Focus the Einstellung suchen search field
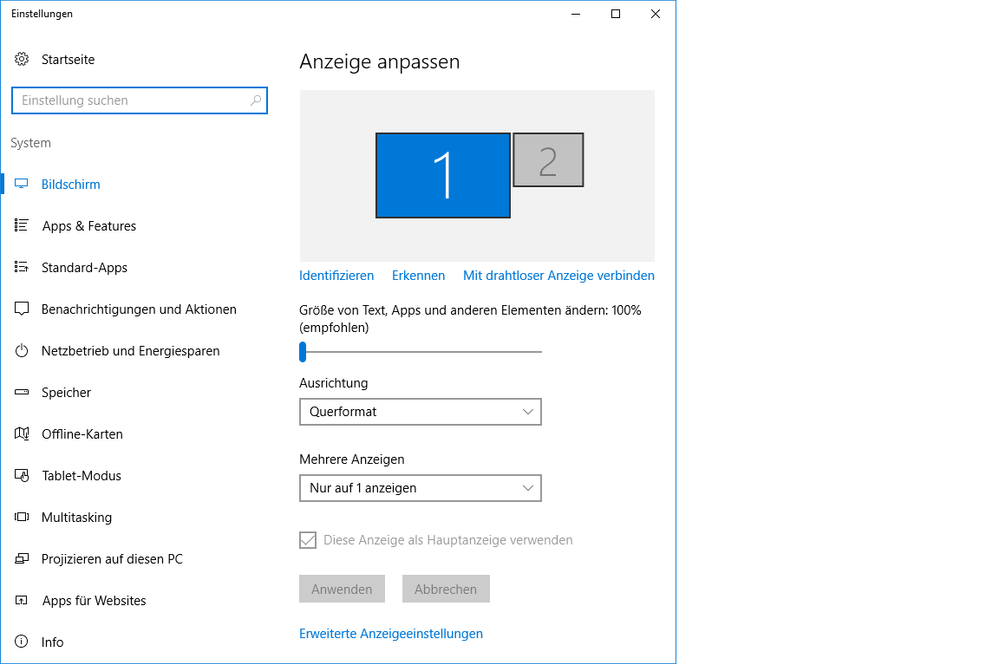 tap(130, 101)
